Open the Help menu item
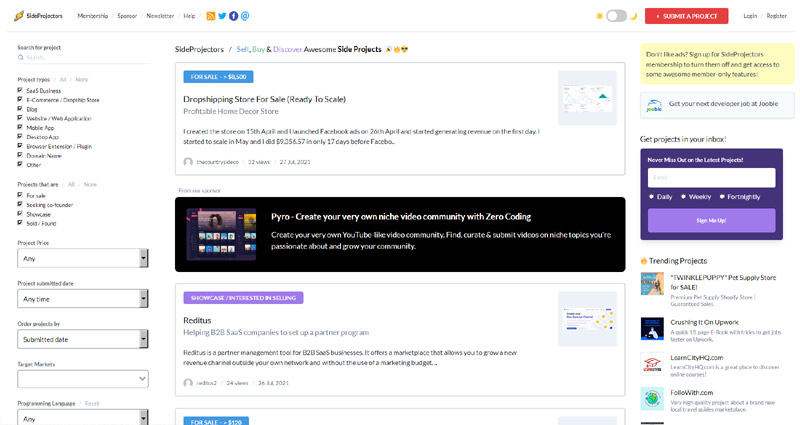This screenshot has width=800, height=425. [x=189, y=16]
